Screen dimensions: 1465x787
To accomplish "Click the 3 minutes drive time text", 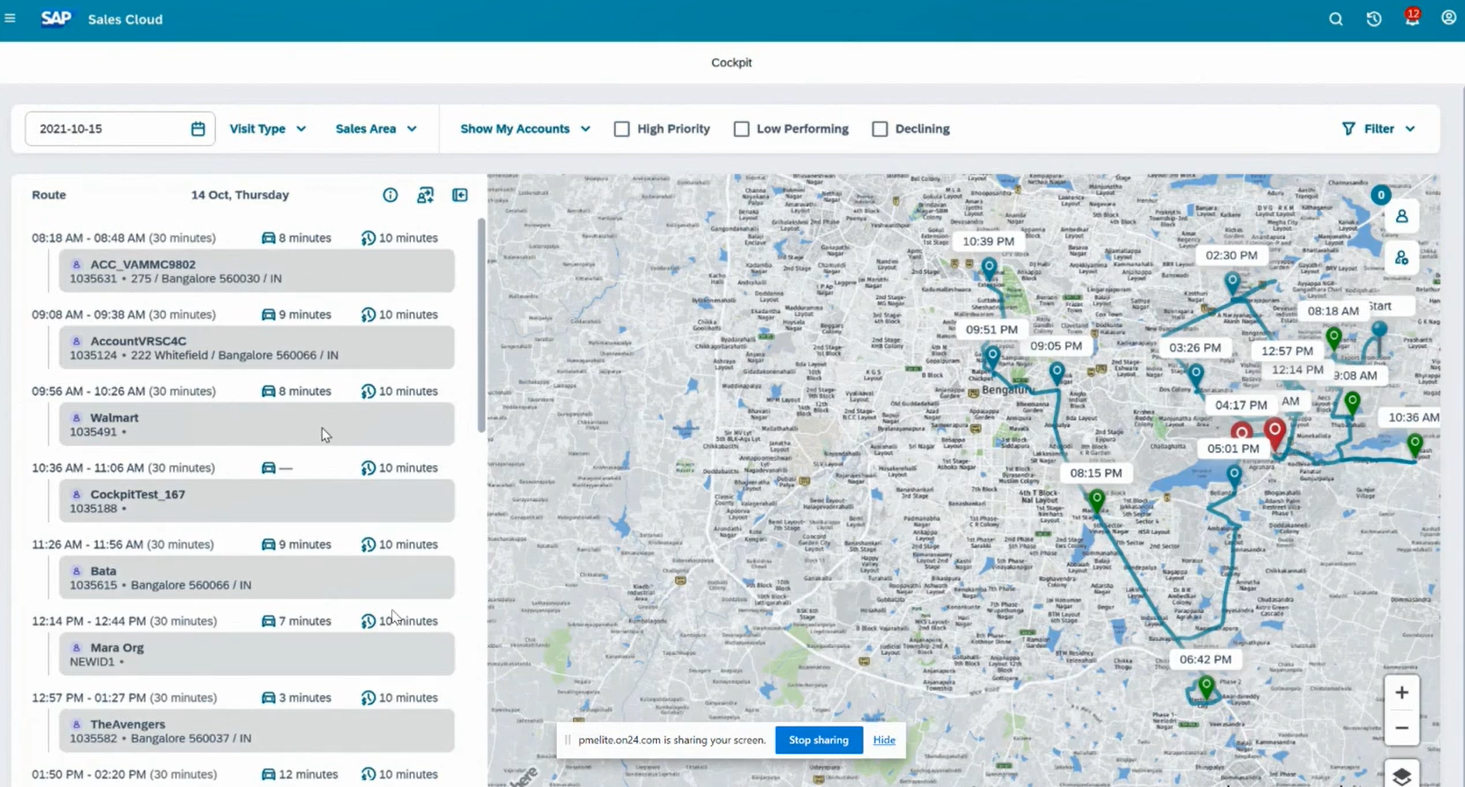I will tap(305, 698).
